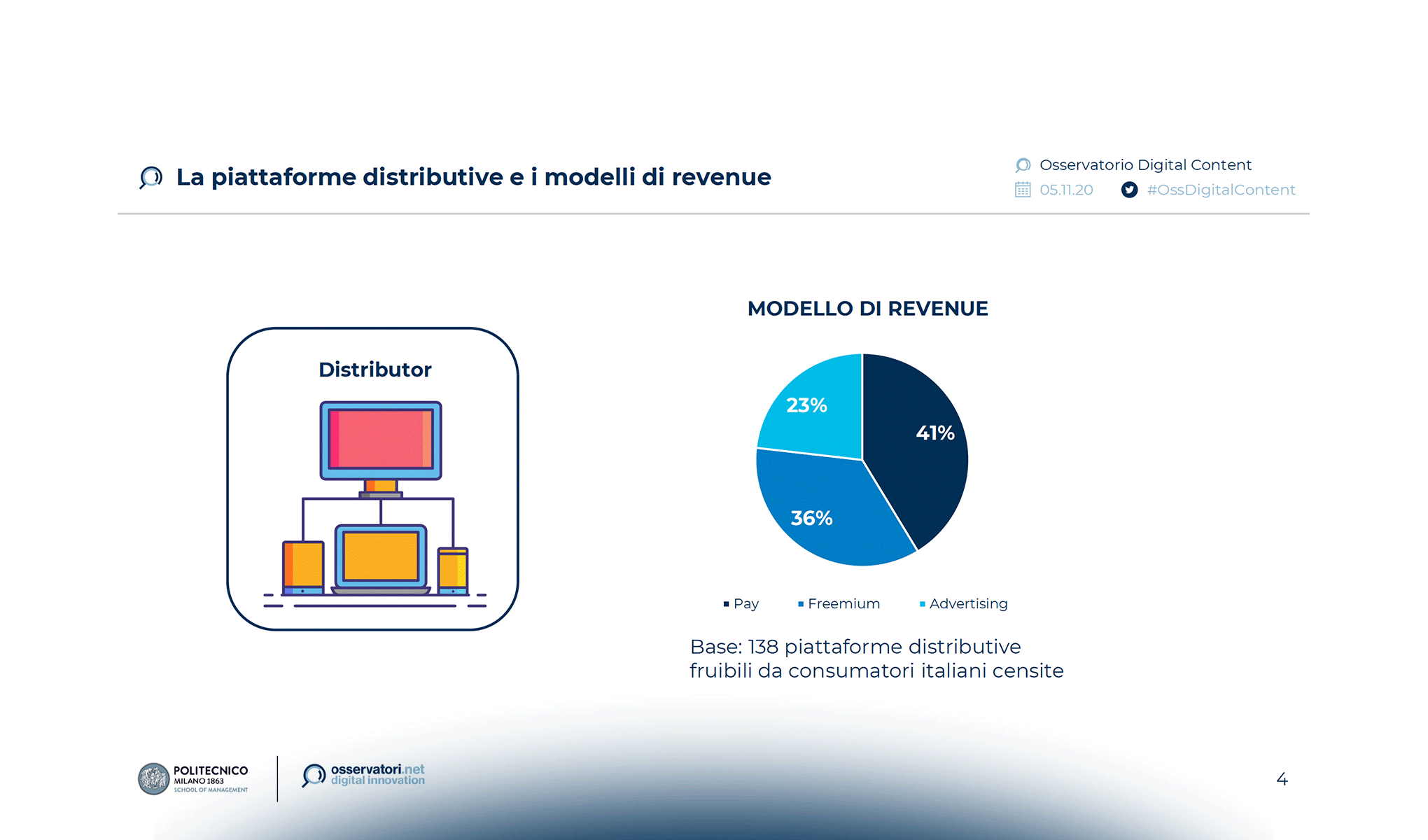Open the #OssDigitalContent hashtag link

(1221, 189)
